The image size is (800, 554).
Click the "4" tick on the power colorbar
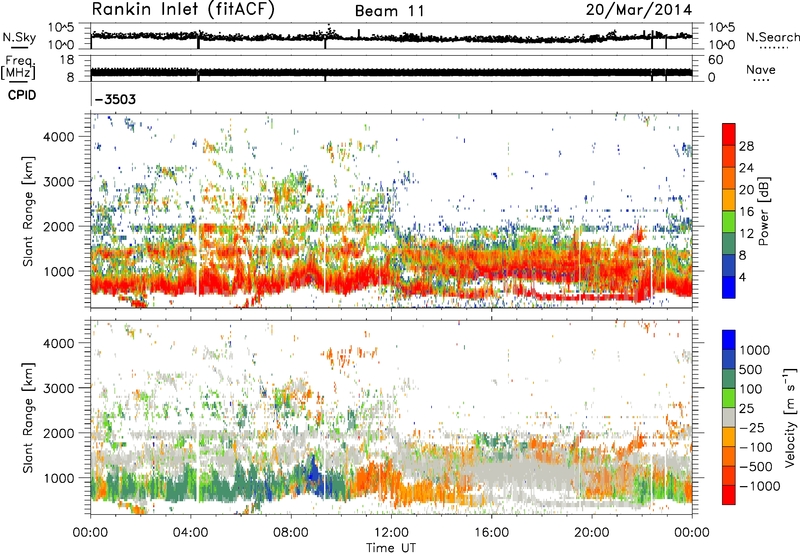pyautogui.click(x=742, y=278)
